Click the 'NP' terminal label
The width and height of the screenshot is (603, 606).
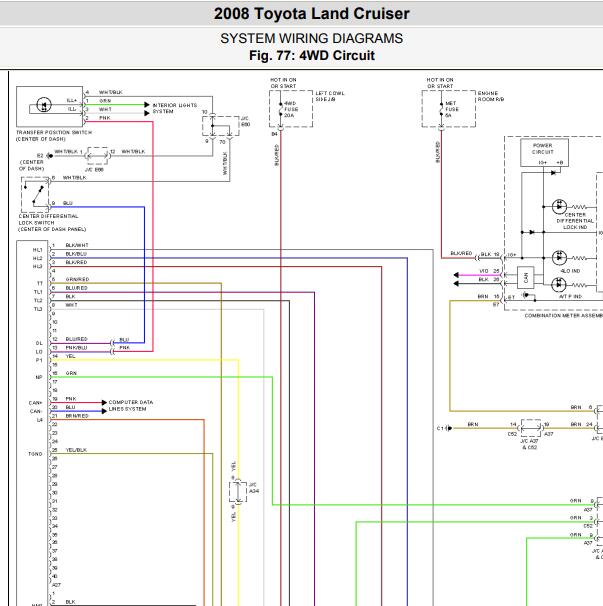(x=39, y=377)
